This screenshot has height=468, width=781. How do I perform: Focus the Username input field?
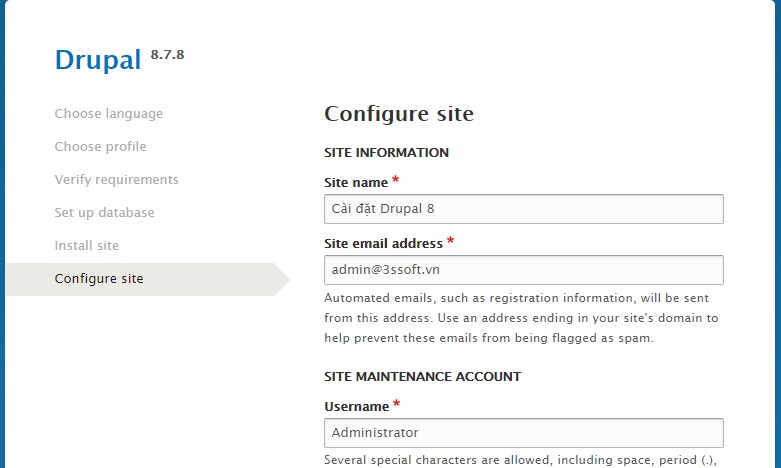pos(523,433)
